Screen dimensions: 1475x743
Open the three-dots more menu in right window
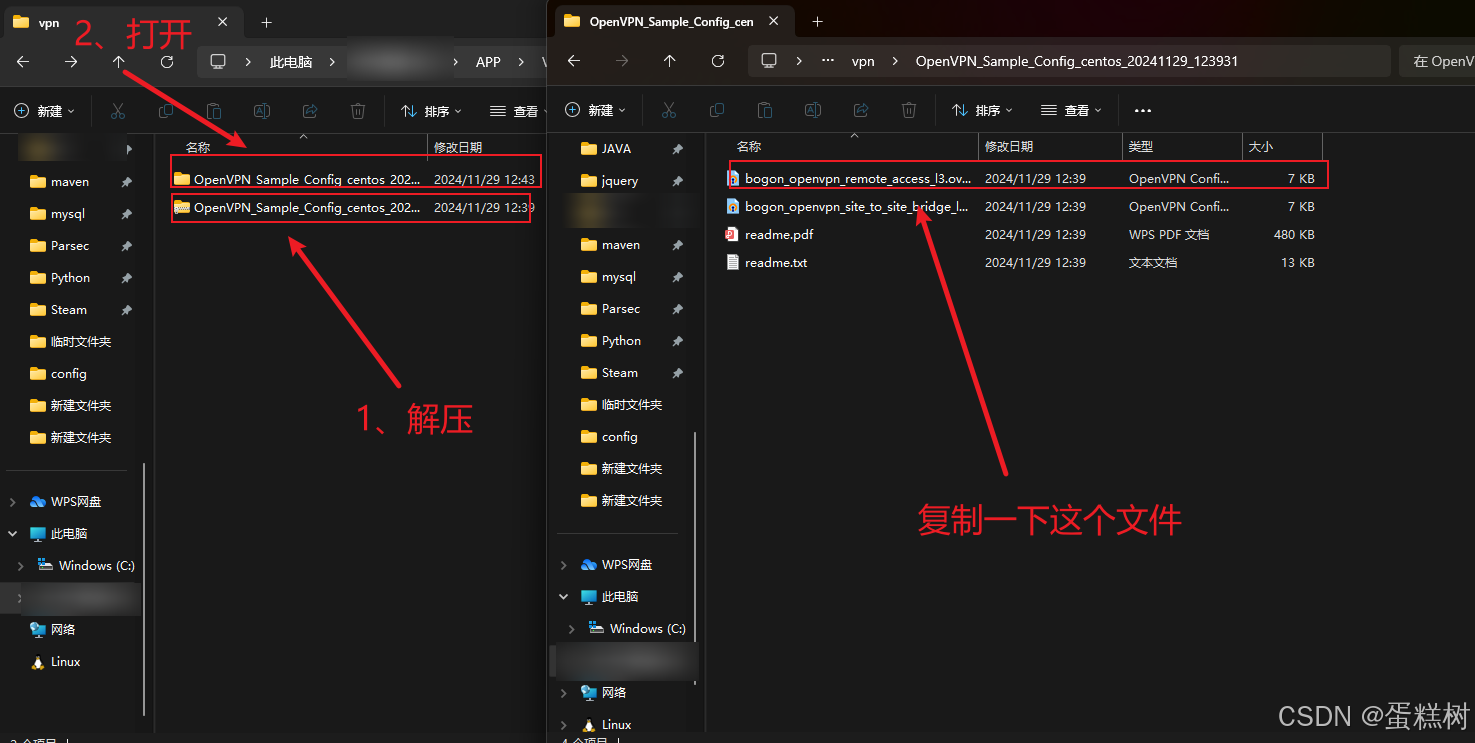tap(1143, 110)
